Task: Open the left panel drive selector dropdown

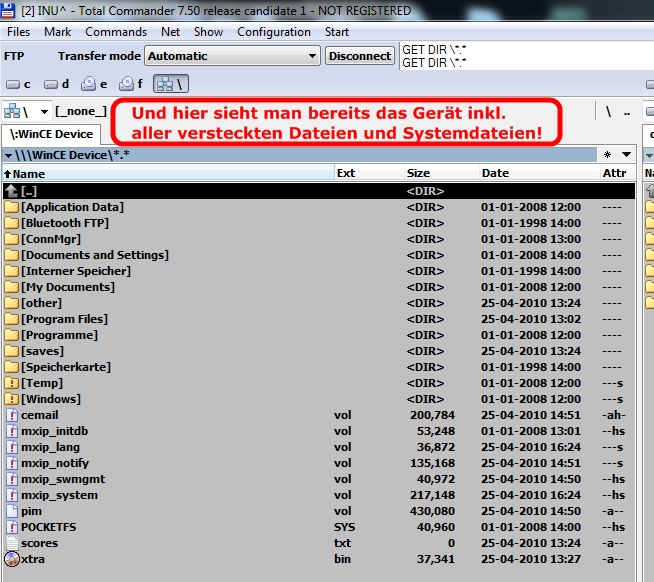Action: (x=27, y=112)
